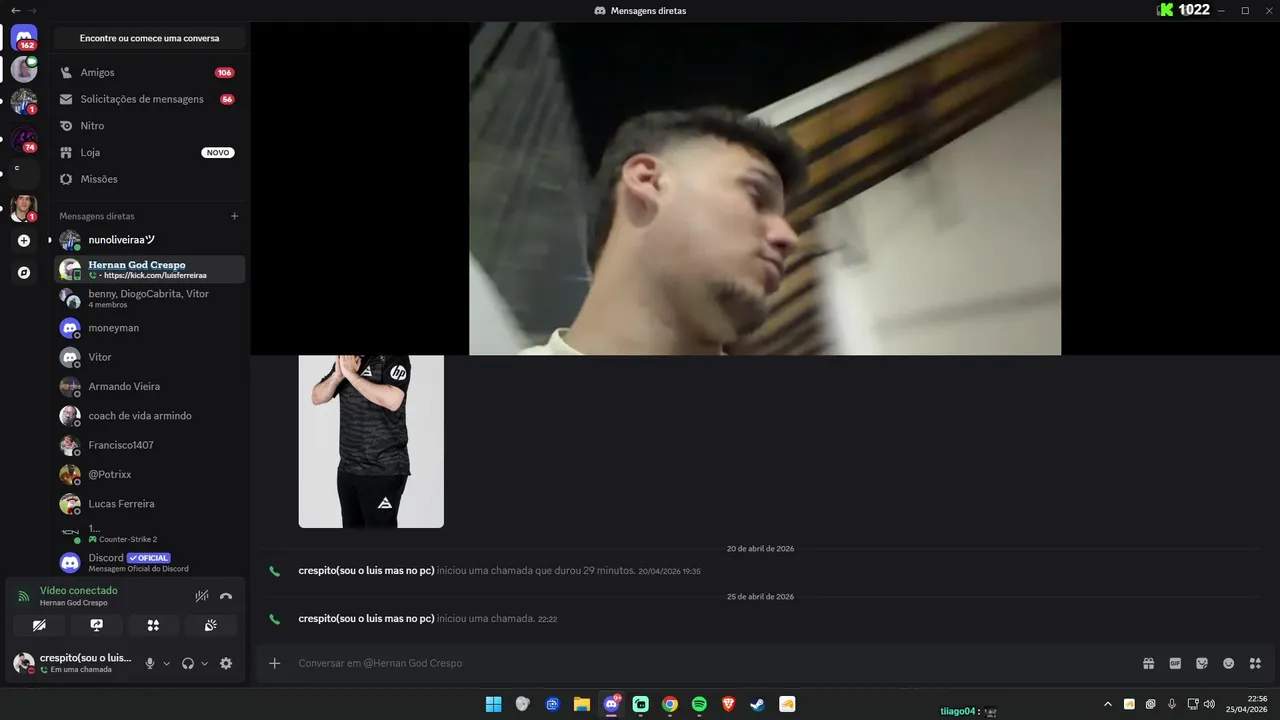Open Discord direct messages home icon
The height and width of the screenshot is (720, 1280).
(x=24, y=37)
